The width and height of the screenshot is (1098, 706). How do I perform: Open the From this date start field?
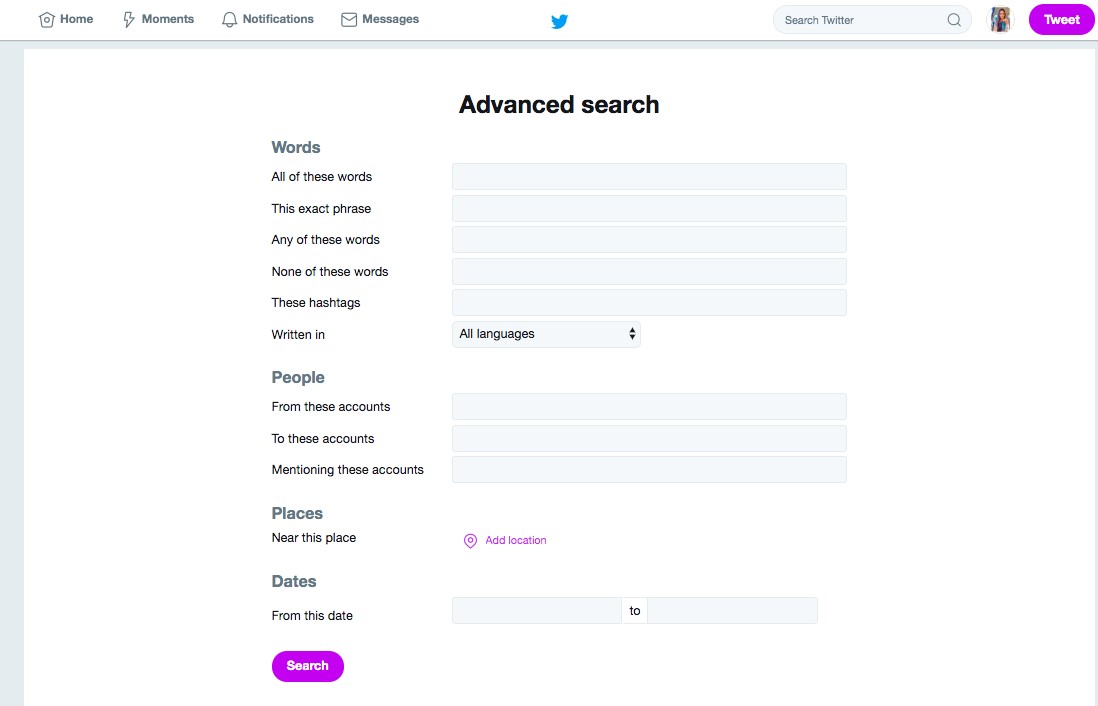click(x=536, y=611)
